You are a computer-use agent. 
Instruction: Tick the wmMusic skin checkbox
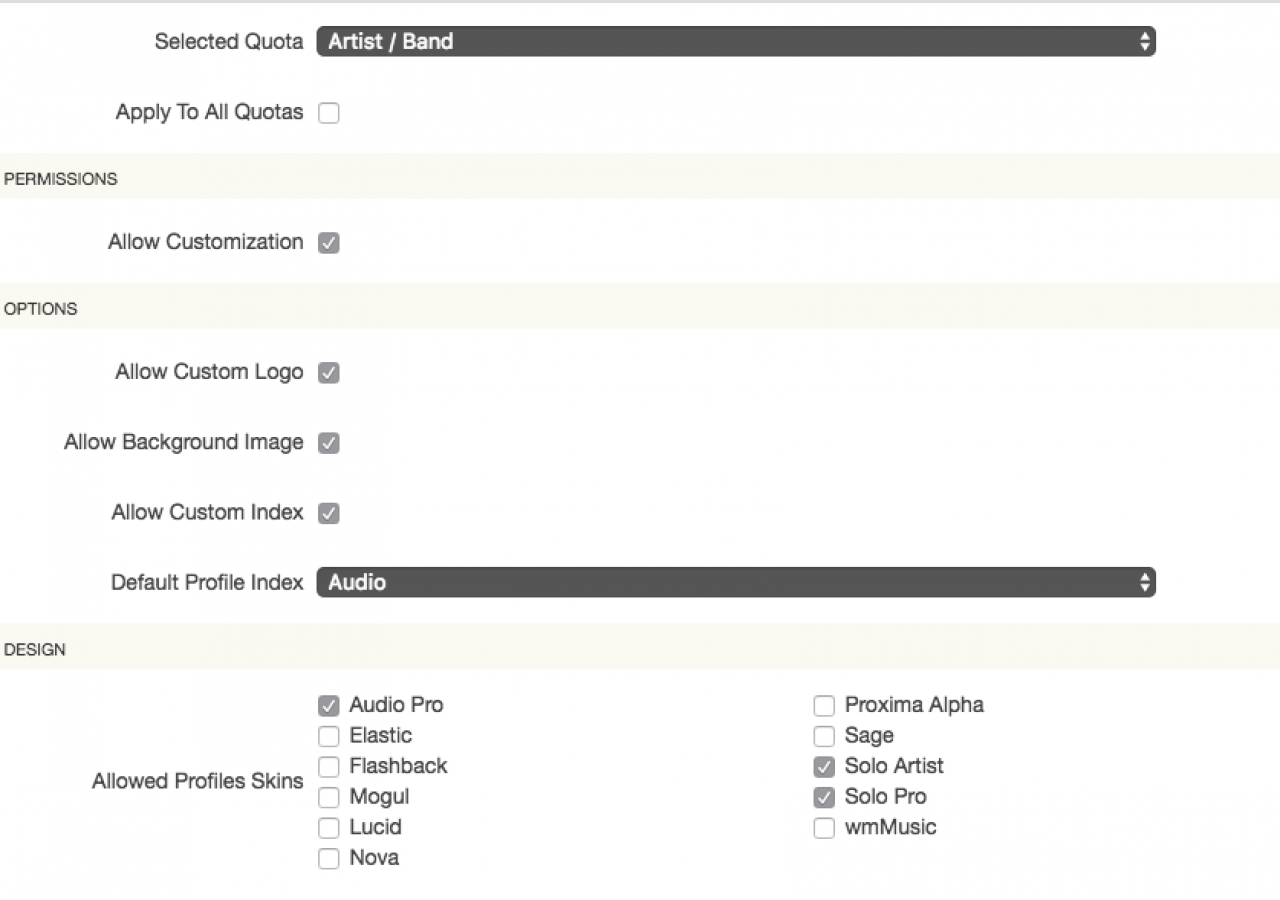click(x=824, y=828)
